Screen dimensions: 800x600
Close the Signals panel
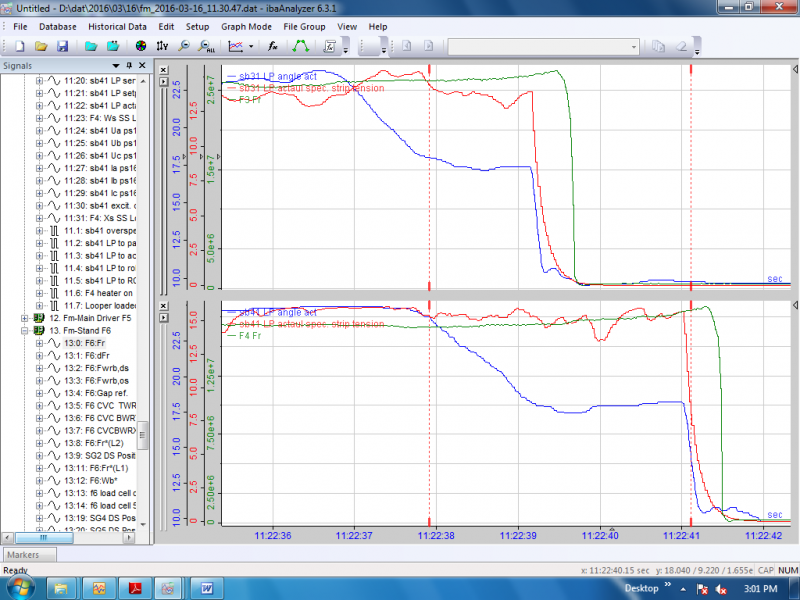tap(143, 65)
